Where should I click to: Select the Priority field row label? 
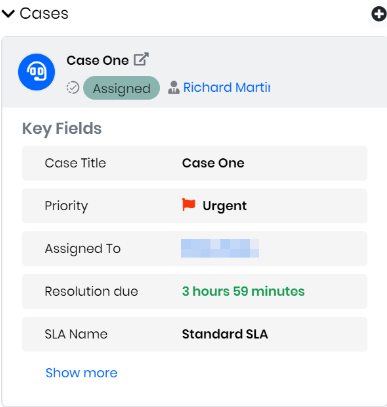pos(66,206)
